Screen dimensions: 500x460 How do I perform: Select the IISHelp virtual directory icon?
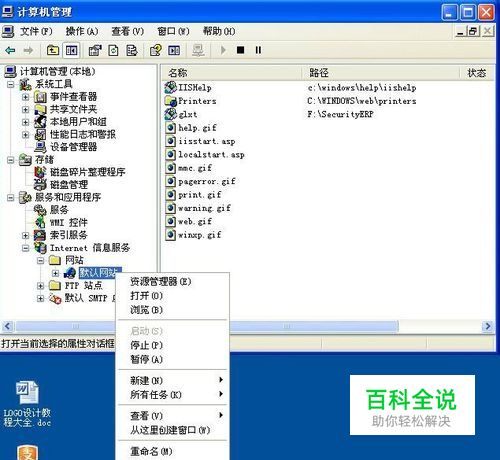click(170, 87)
